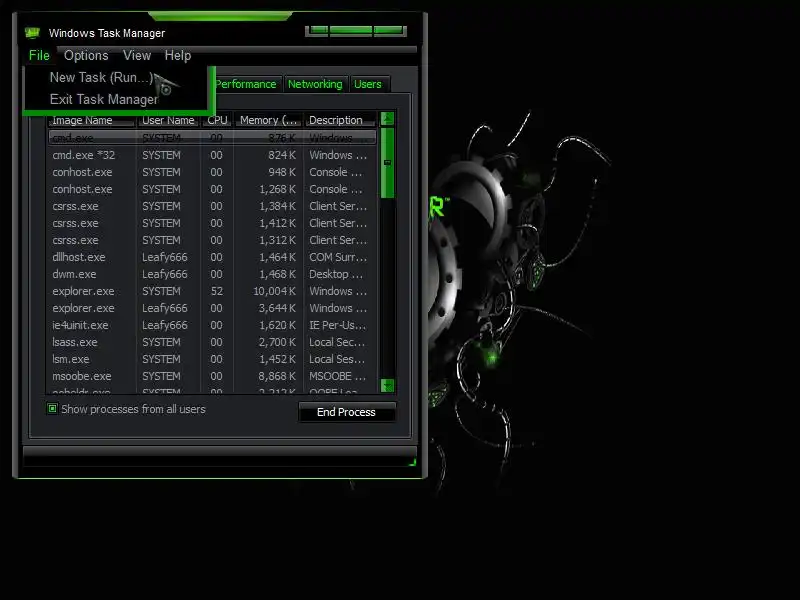
Task: Open the File menu
Action: point(39,55)
